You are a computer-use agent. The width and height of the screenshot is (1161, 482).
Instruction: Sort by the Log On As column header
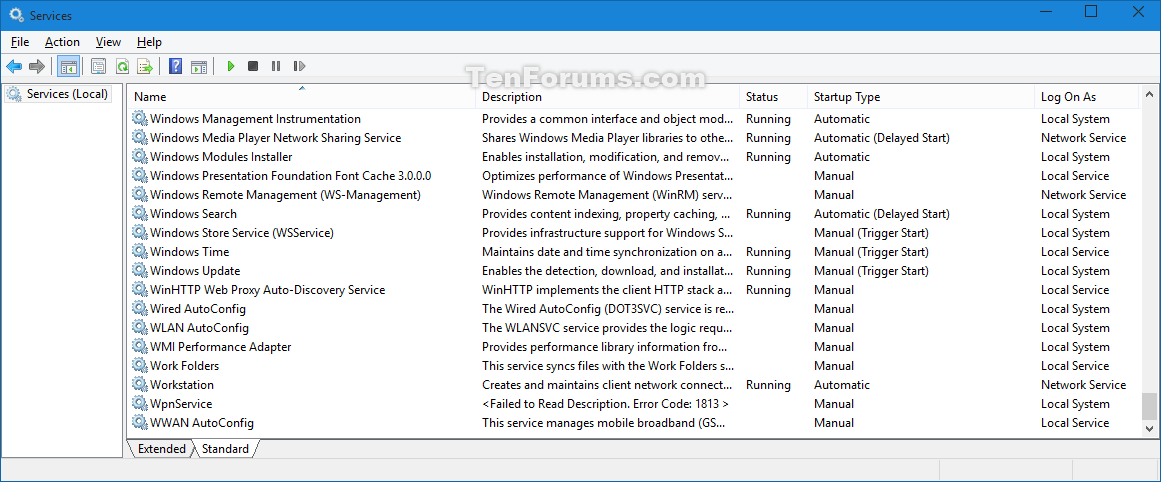(x=1086, y=97)
